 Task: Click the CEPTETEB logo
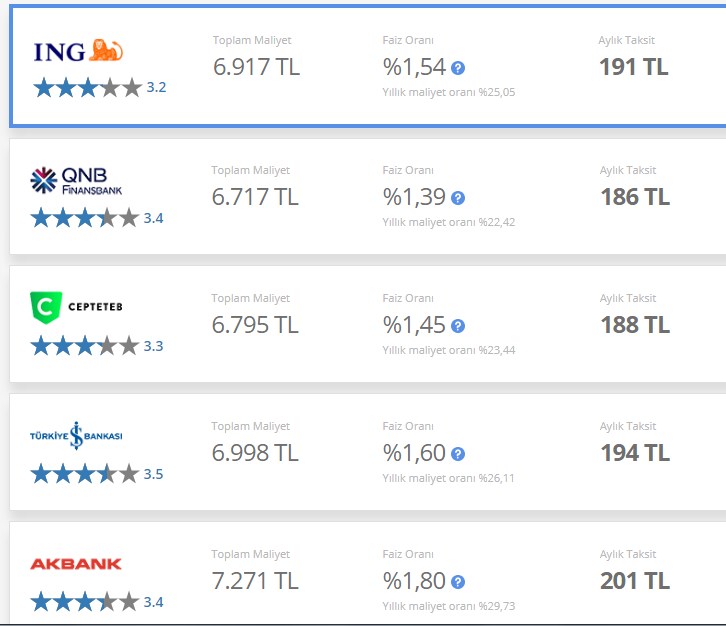(76, 307)
